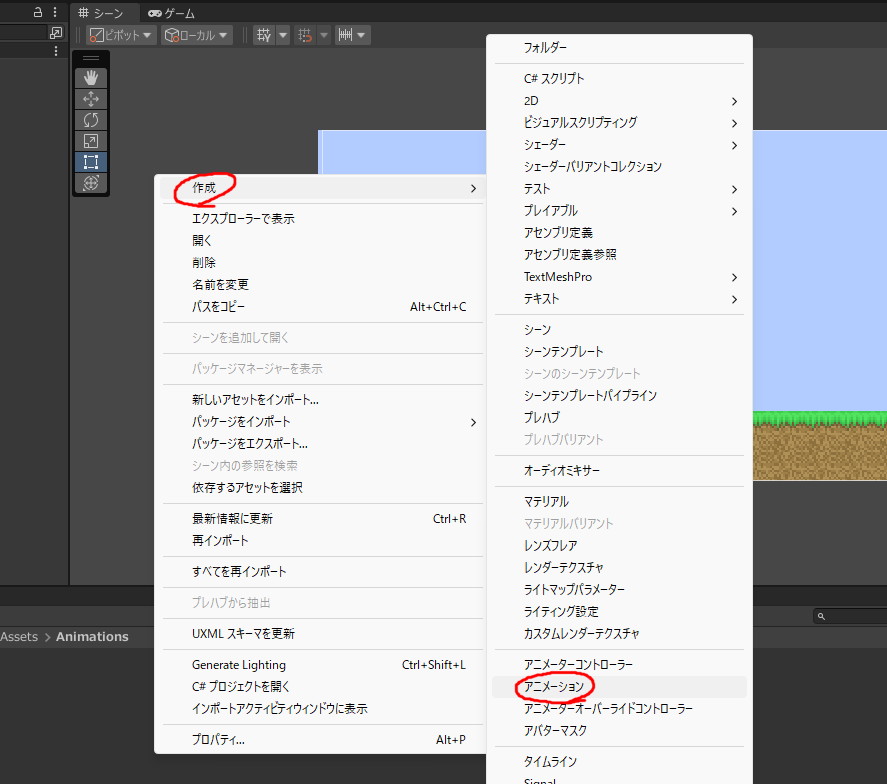This screenshot has height=784, width=887.
Task: Create a プレハブ
Action: [x=619, y=418]
